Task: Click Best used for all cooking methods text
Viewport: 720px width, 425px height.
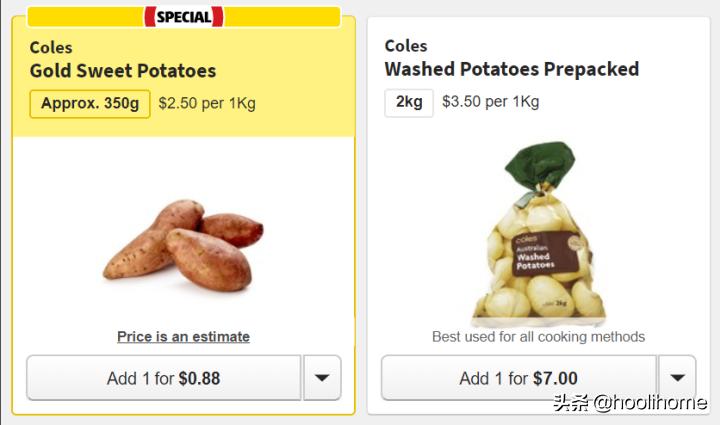Action: coord(538,337)
